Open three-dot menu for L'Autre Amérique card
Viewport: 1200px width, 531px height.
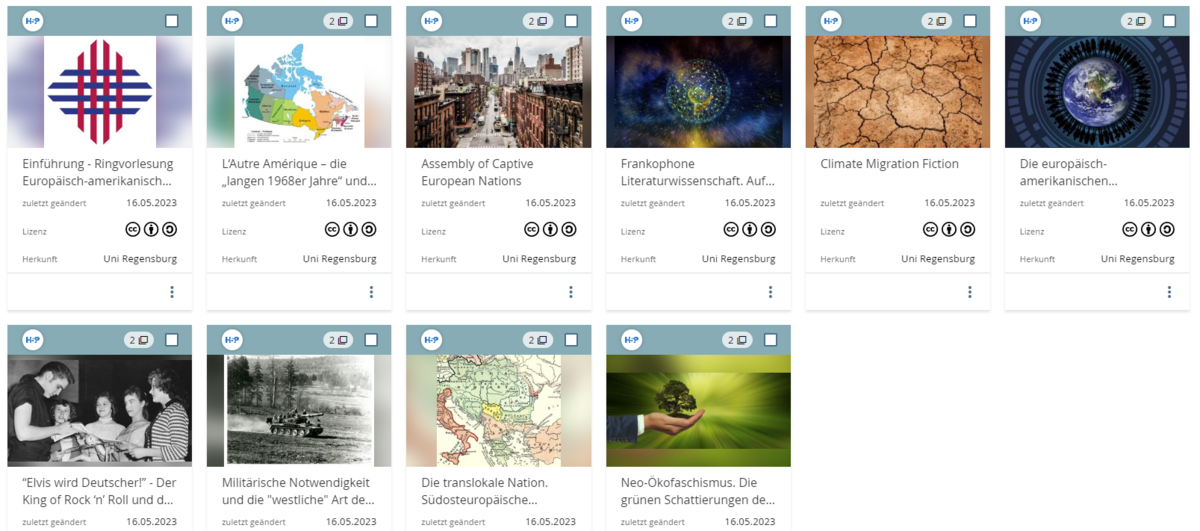371,292
